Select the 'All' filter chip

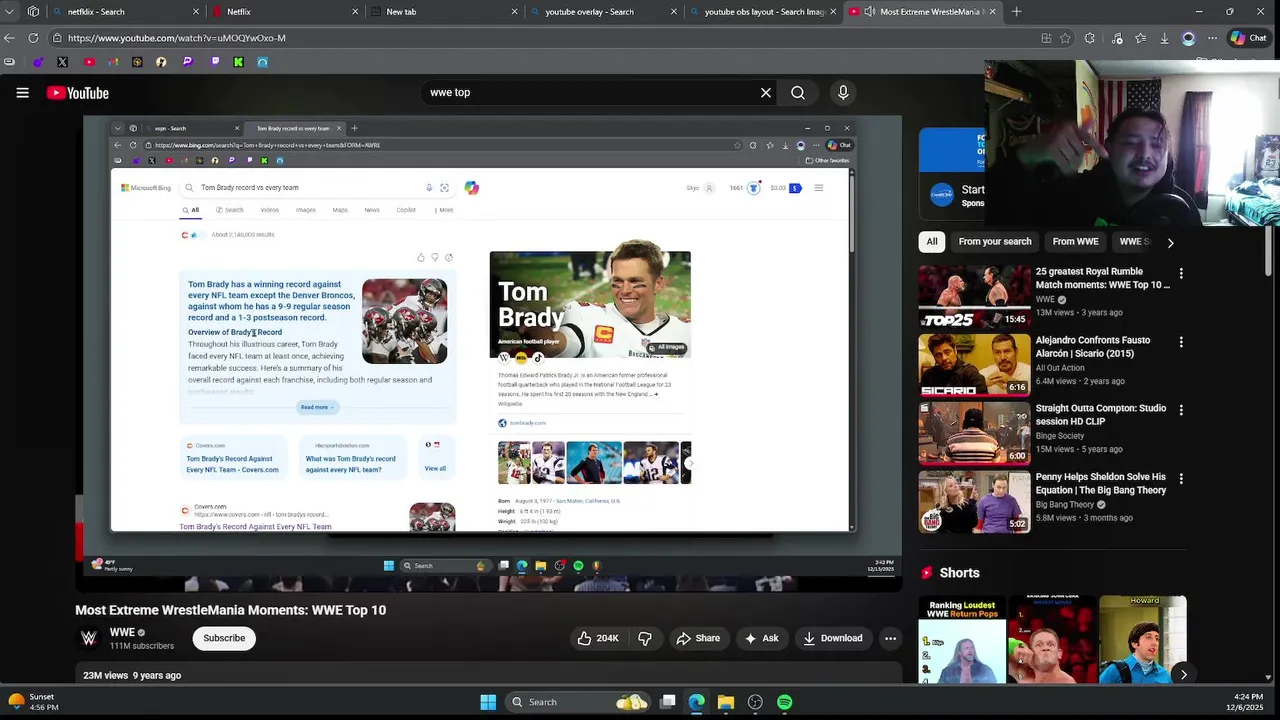[932, 241]
